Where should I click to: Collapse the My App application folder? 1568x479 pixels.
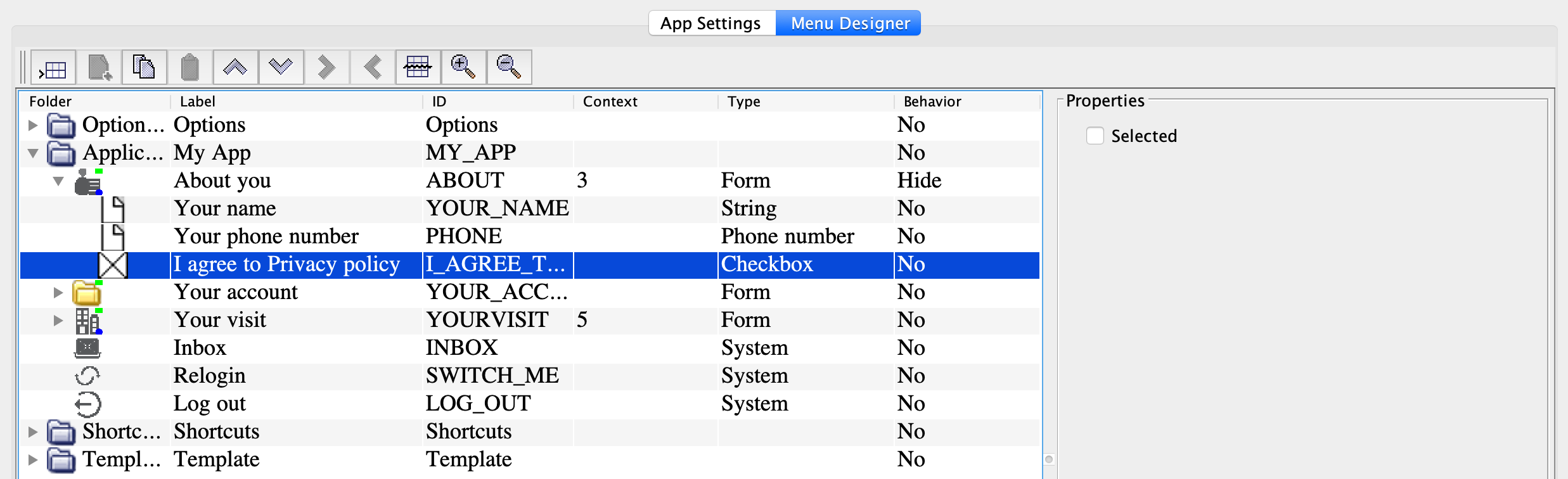click(x=33, y=153)
